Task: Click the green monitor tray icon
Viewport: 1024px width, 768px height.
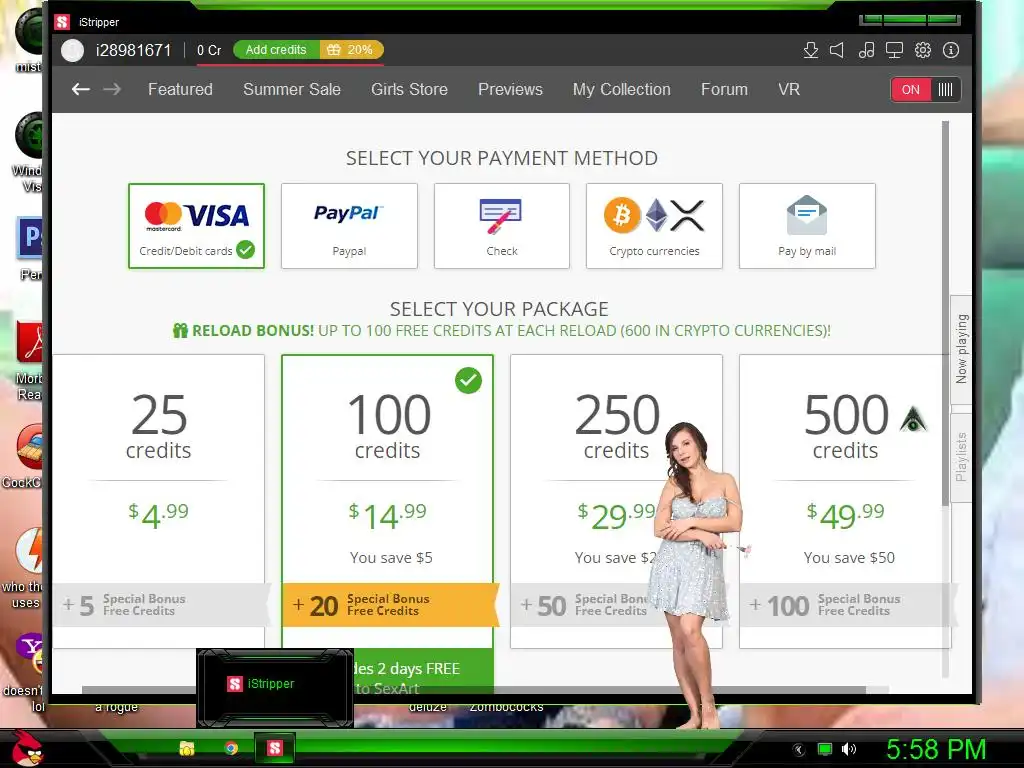Action: (x=825, y=749)
